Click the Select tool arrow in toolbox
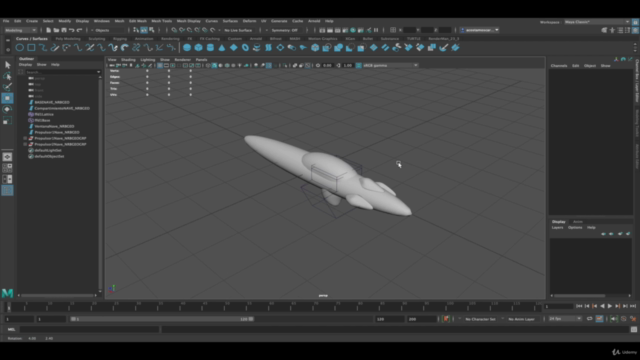This screenshot has height=360, width=640. click(7, 65)
